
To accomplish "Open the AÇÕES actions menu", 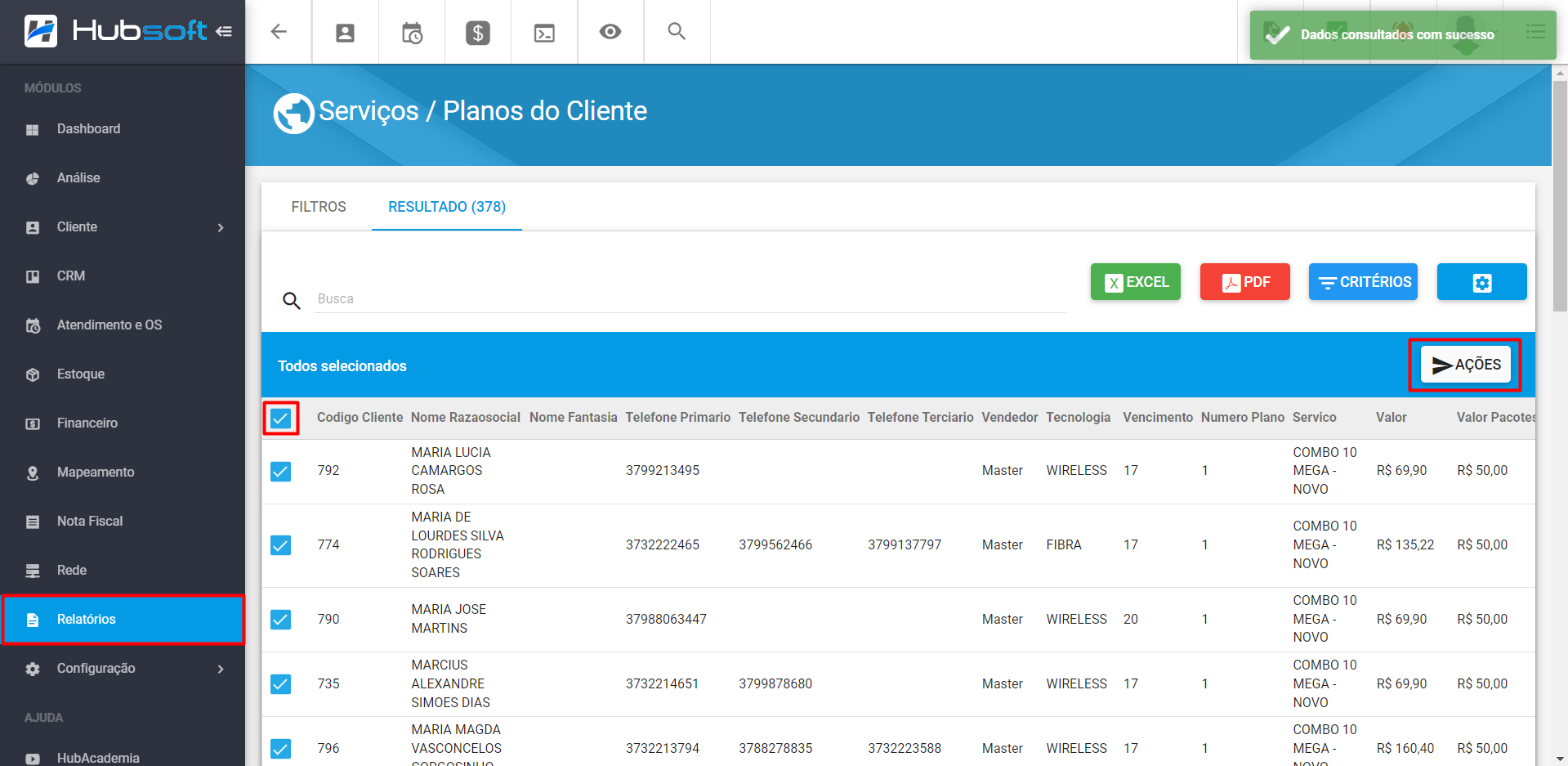I will coord(1466,365).
